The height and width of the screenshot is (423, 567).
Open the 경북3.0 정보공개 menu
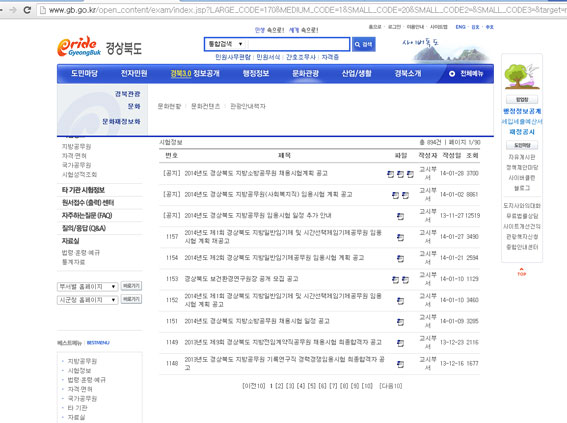click(x=195, y=74)
